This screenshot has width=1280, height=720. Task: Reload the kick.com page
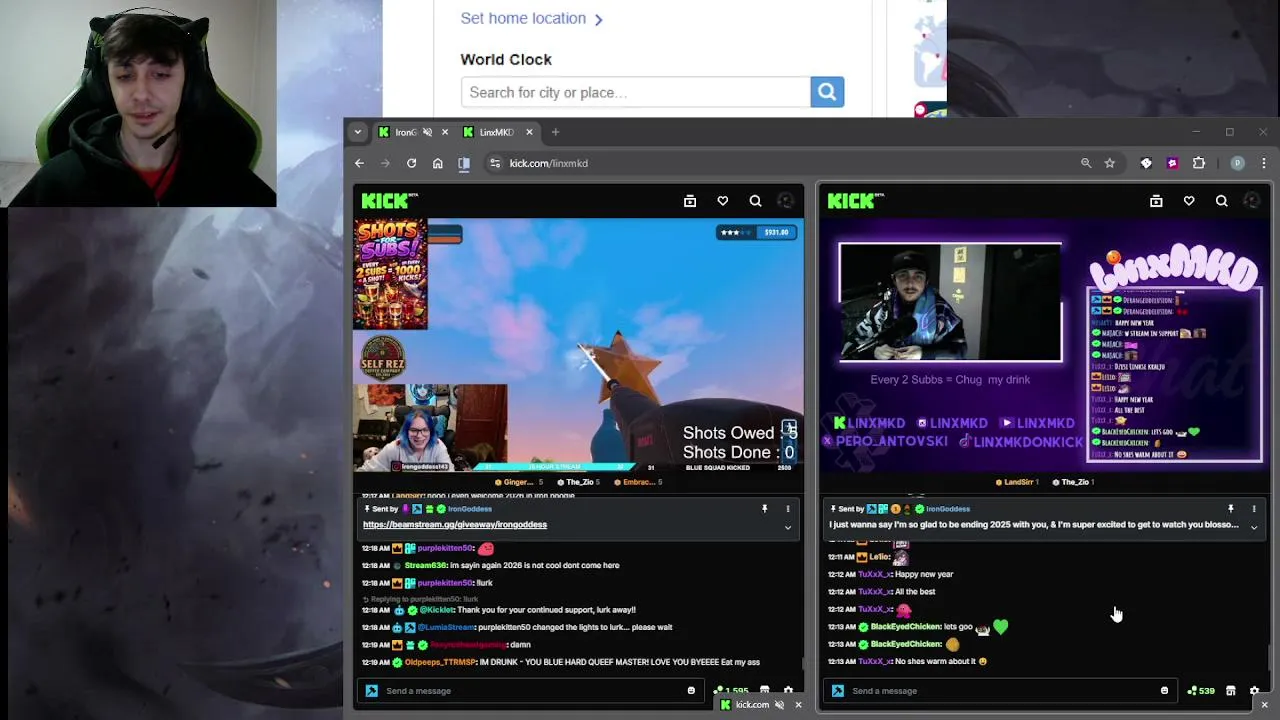pos(411,163)
